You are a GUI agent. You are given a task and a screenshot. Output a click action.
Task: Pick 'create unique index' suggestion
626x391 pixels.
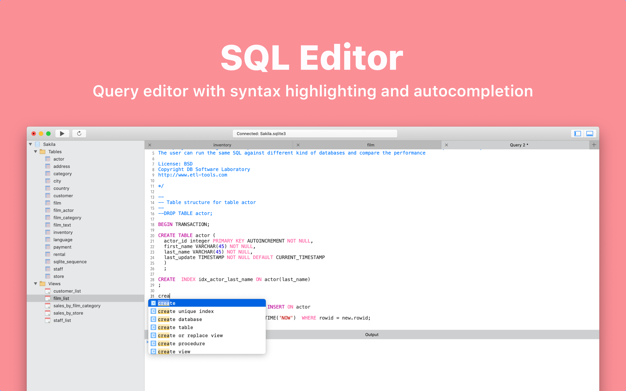pyautogui.click(x=207, y=311)
